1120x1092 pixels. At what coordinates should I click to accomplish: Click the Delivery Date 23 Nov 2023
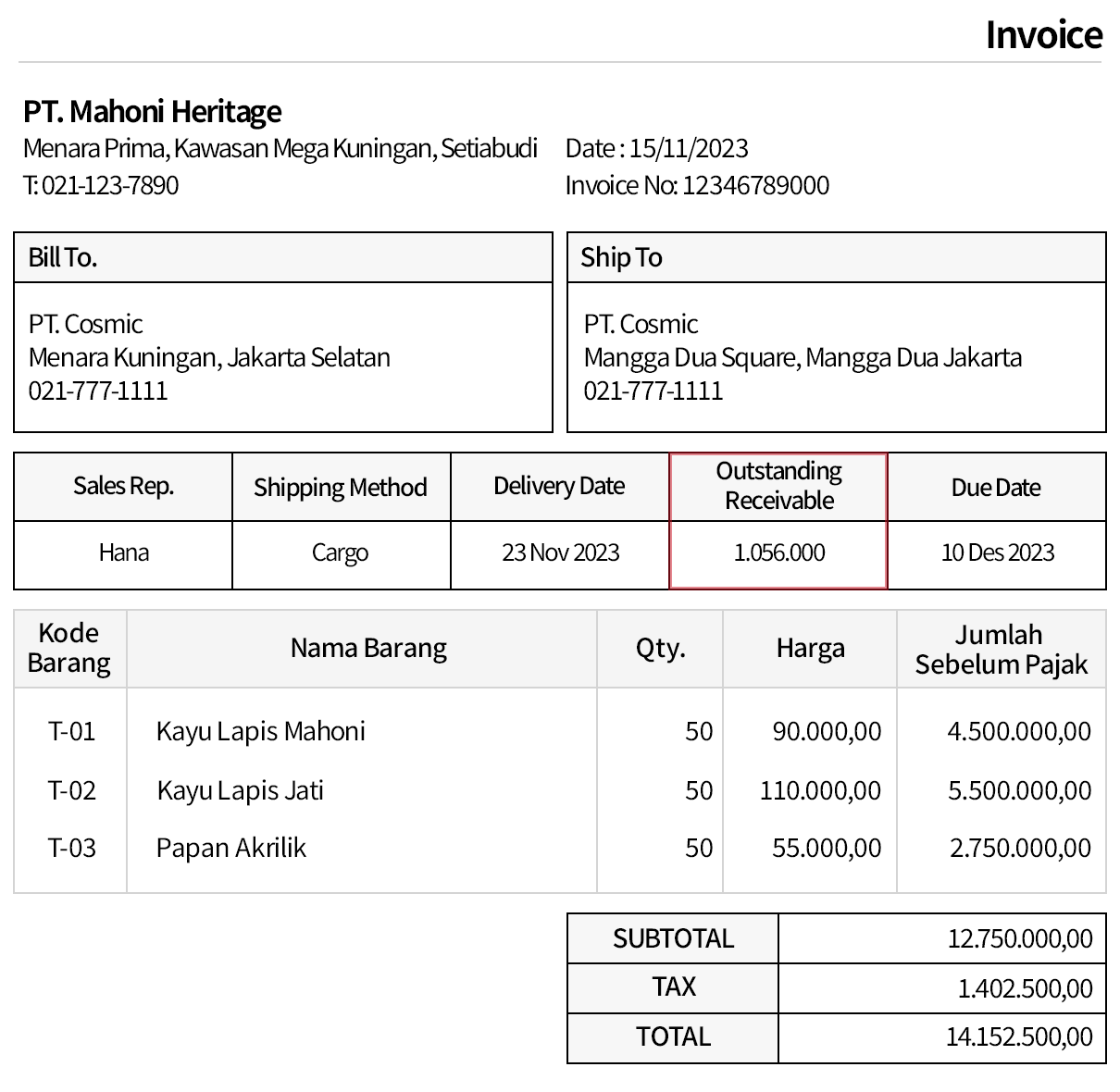point(559,552)
